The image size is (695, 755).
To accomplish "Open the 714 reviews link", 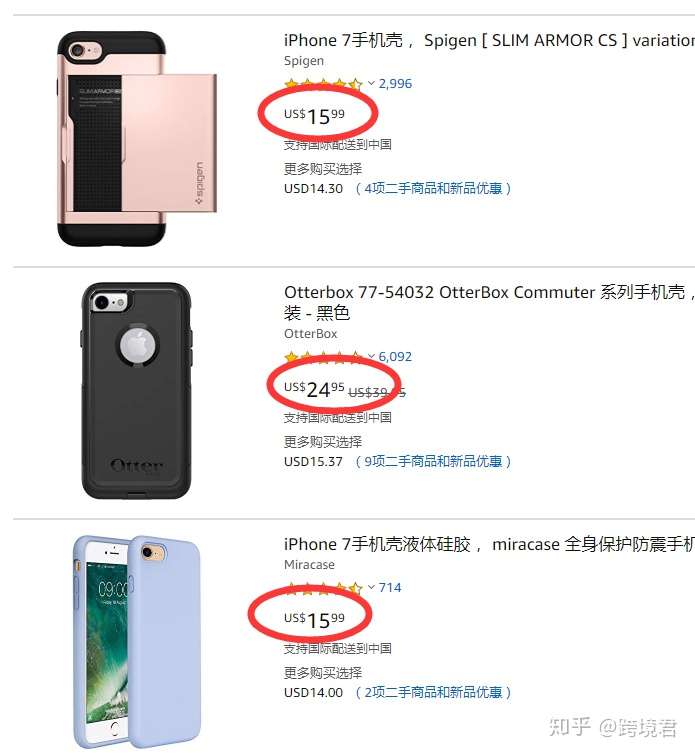I will point(390,587).
